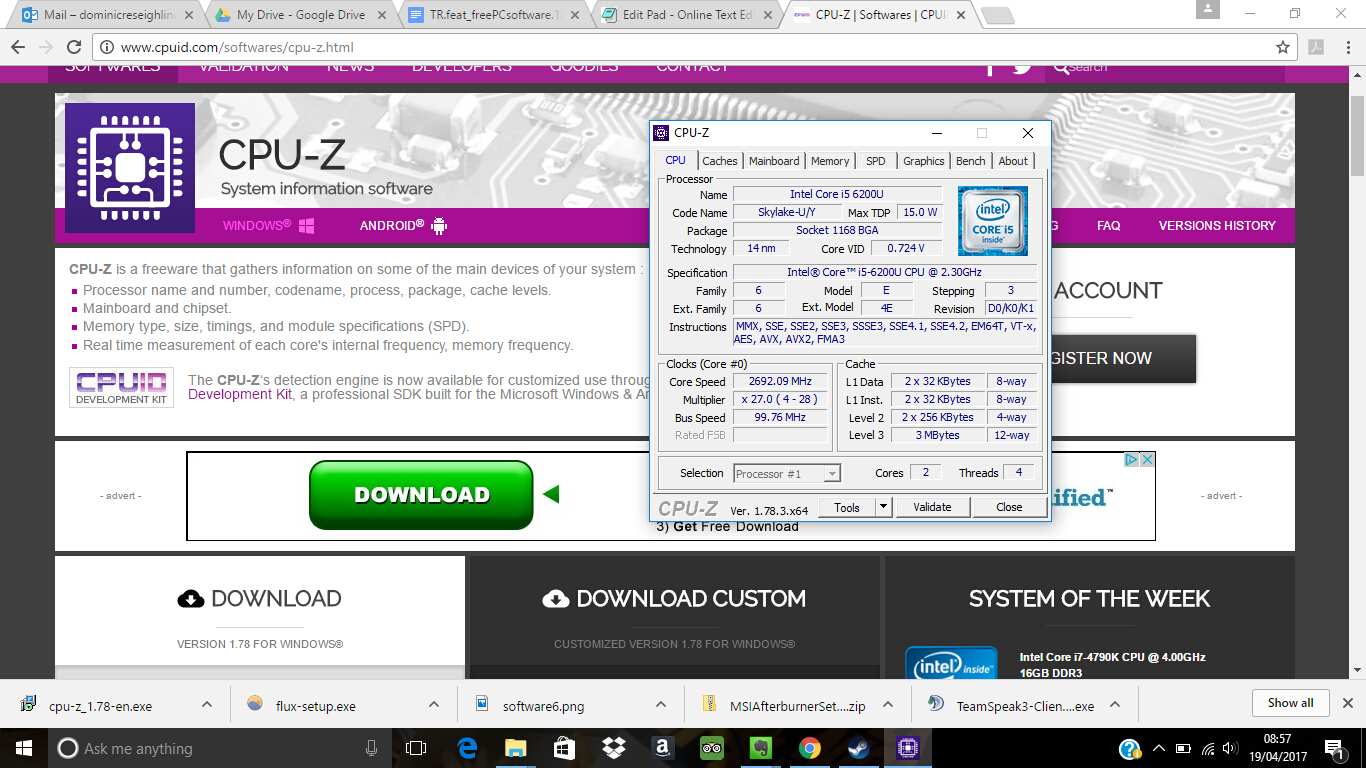
Task: Click the Validate button in CPU-Z
Action: [932, 507]
